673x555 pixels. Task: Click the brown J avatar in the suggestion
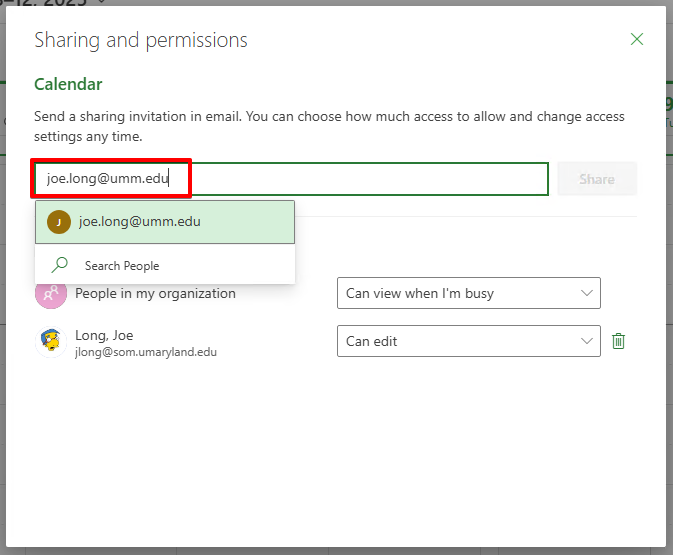click(x=58, y=222)
